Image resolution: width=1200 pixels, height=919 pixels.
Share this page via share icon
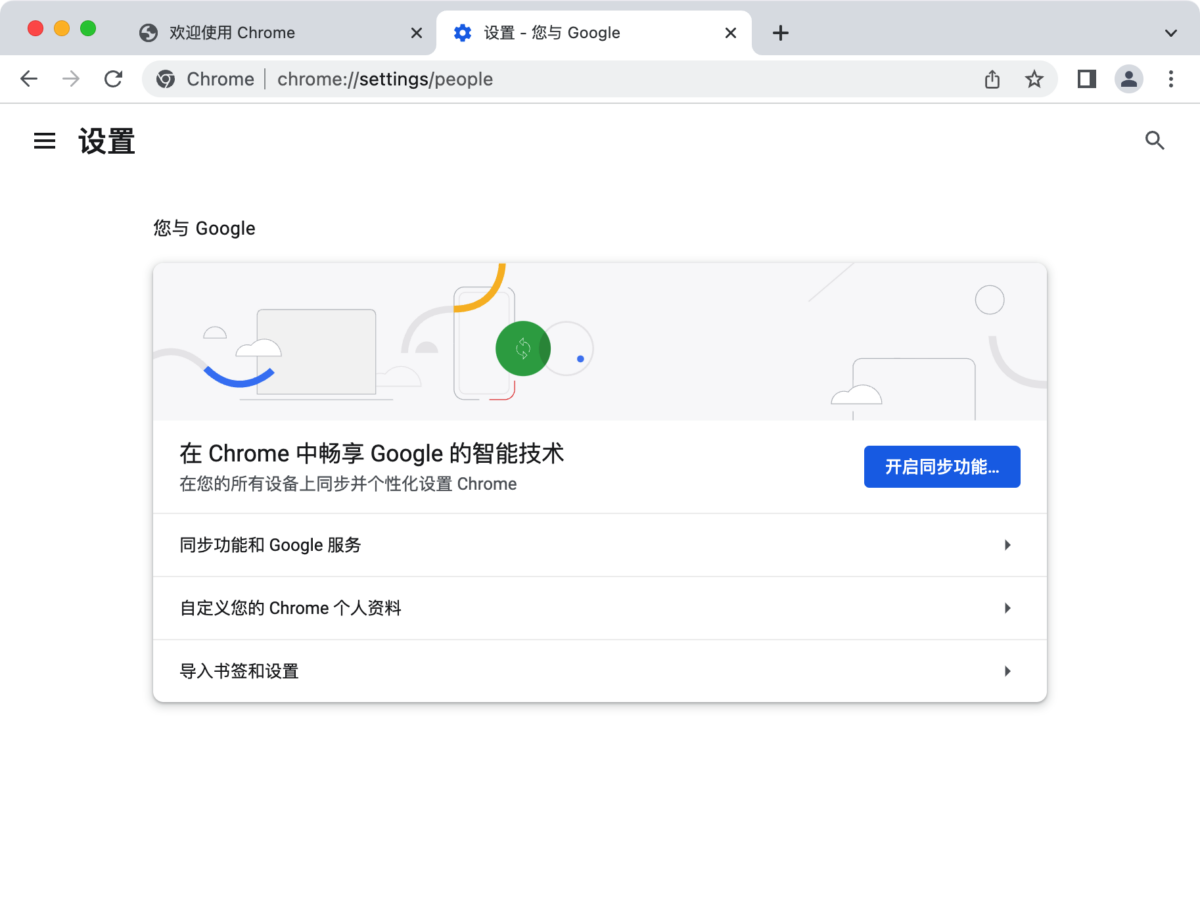(992, 79)
